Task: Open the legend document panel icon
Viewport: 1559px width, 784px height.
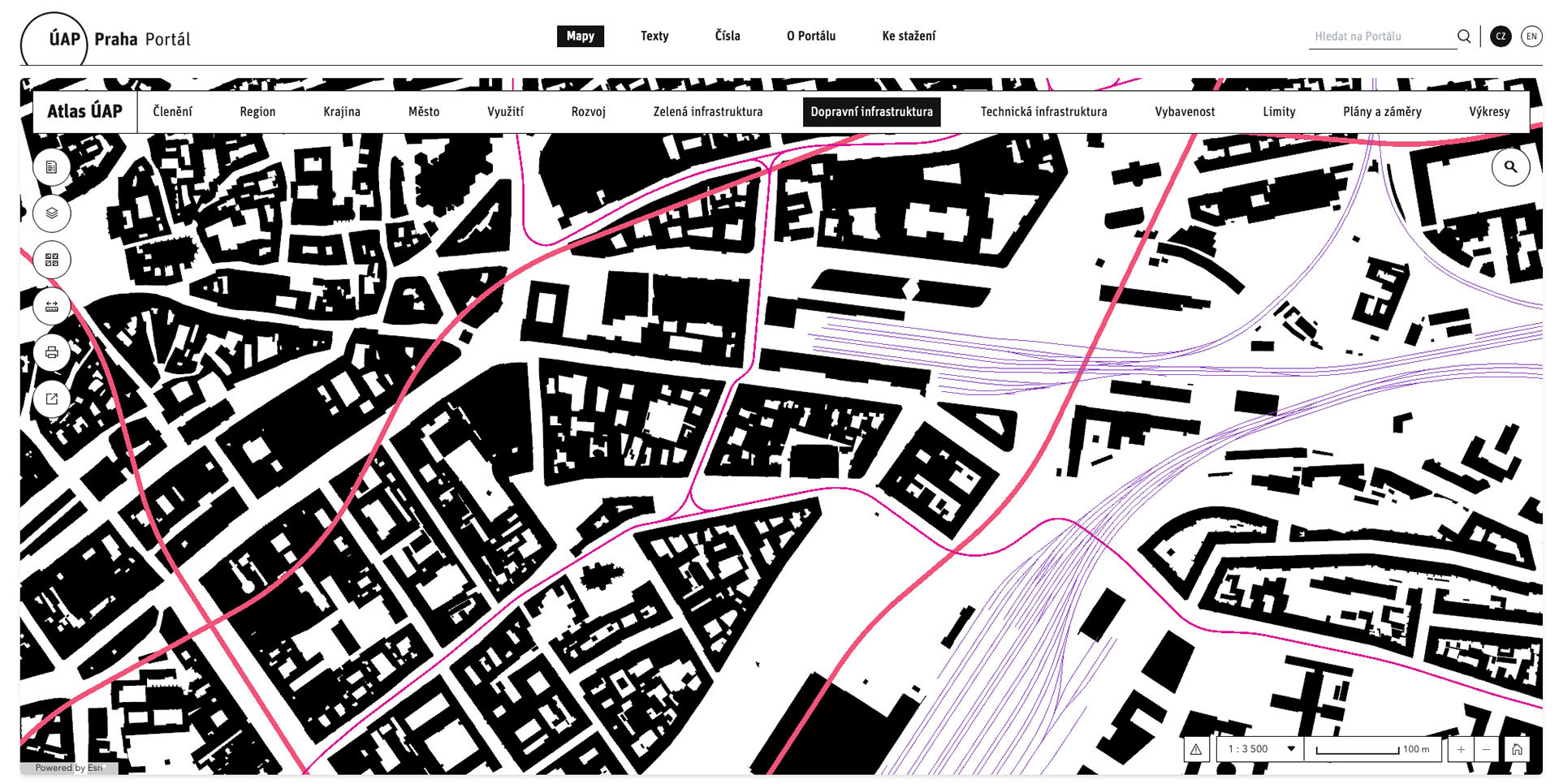Action: 52,167
